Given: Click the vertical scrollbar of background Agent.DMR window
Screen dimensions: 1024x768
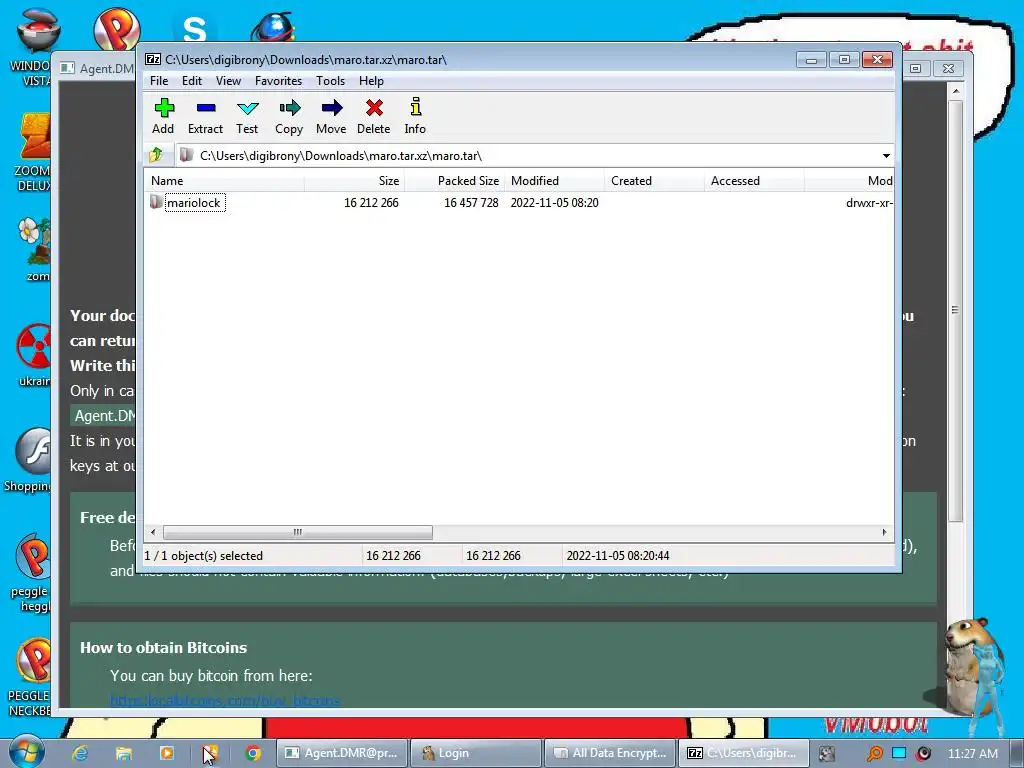Looking at the screenshot, I should pyautogui.click(x=955, y=310).
